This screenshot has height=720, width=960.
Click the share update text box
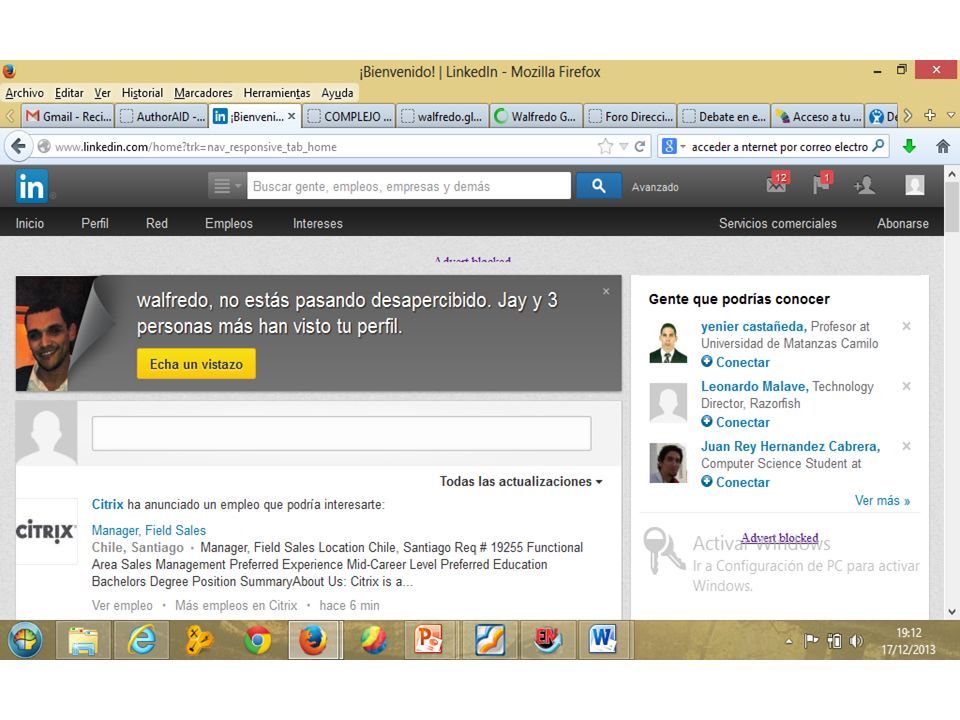(x=341, y=433)
